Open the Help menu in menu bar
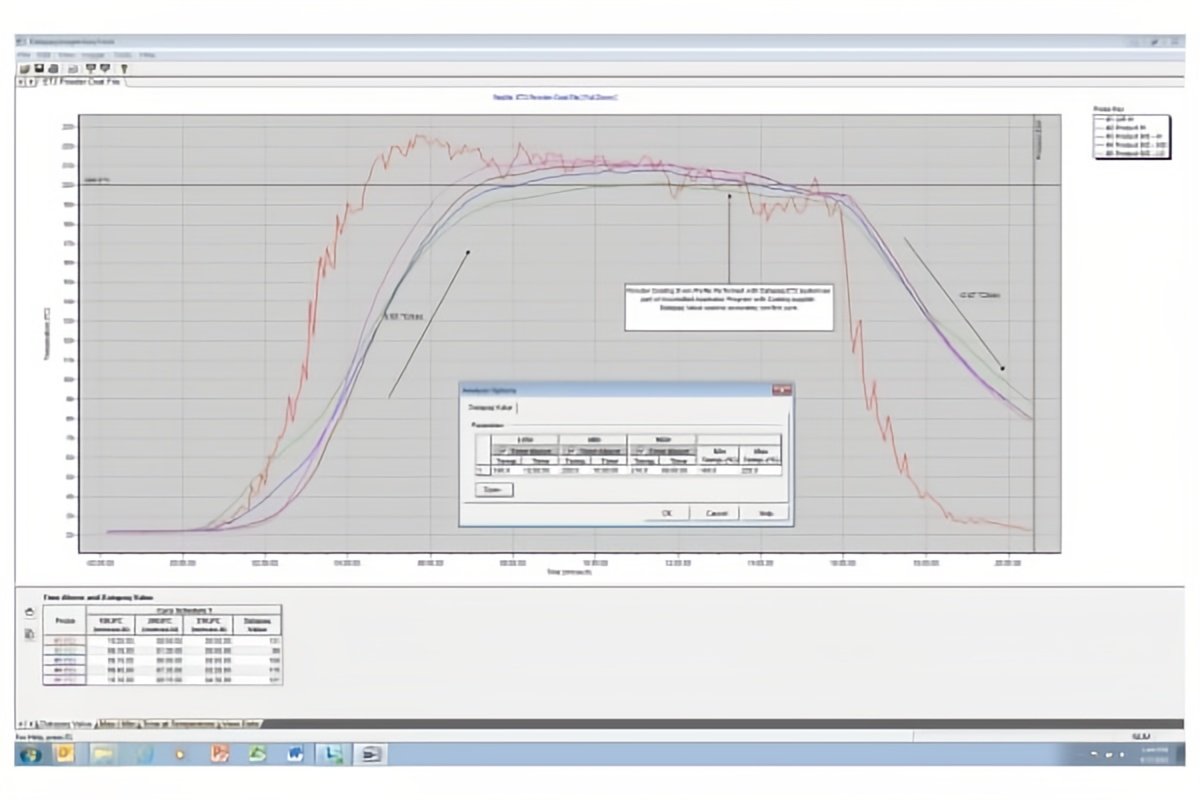 click(147, 54)
